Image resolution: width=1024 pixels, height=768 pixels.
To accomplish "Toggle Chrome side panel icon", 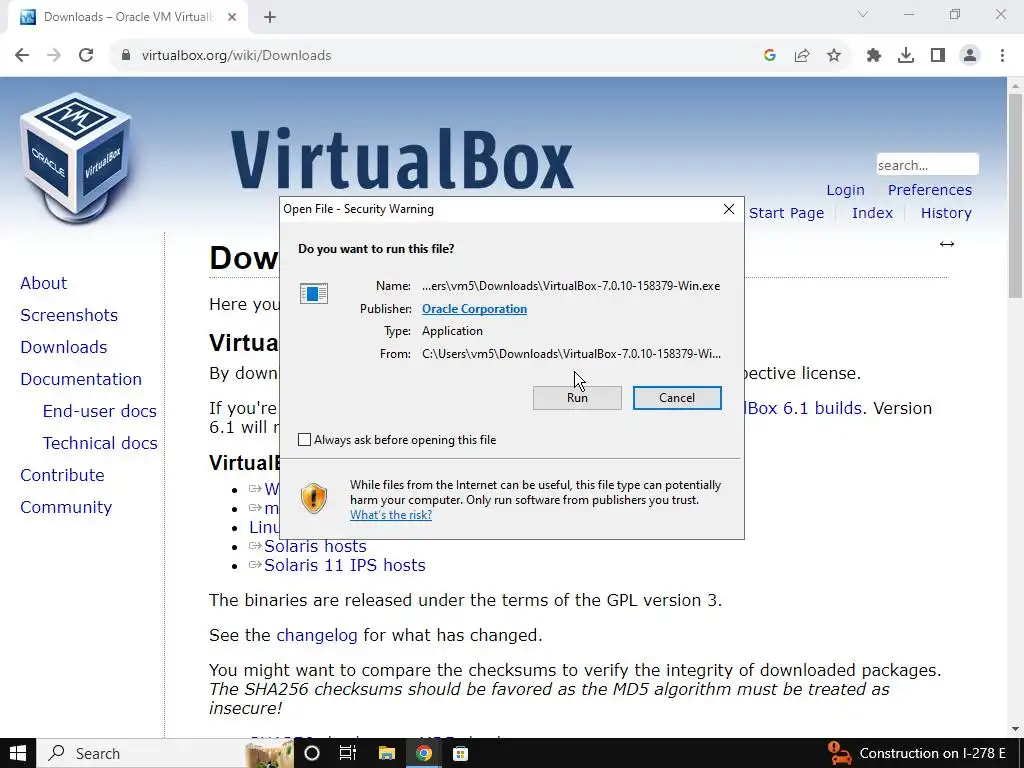I will (x=938, y=56).
